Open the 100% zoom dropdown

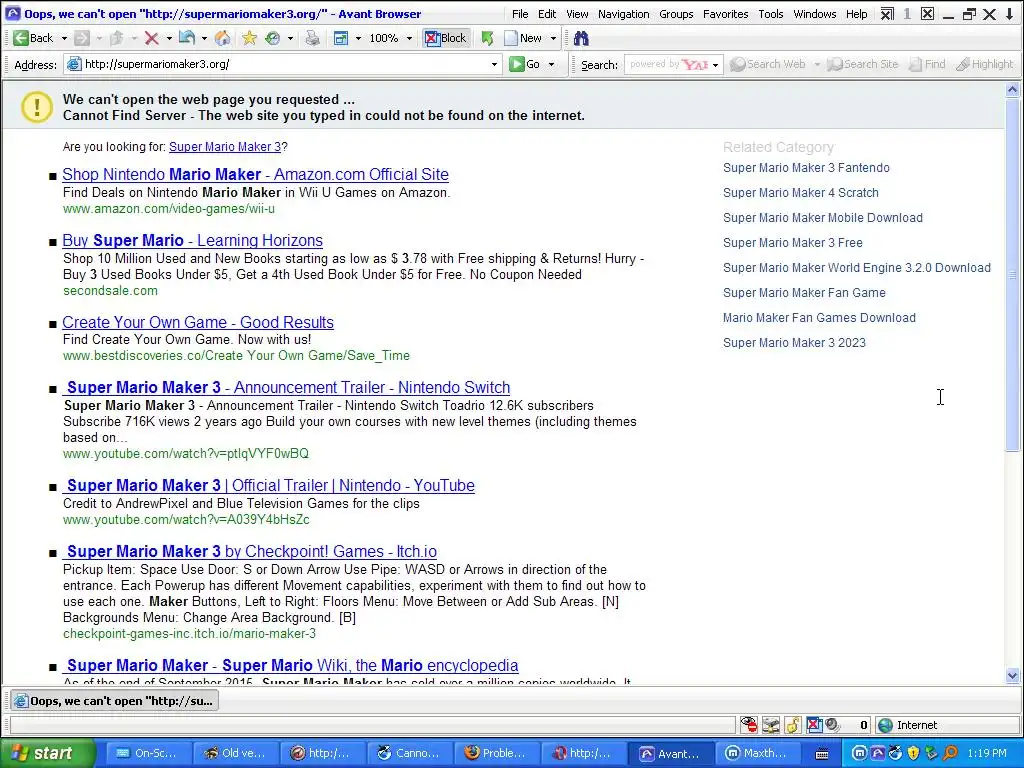click(409, 39)
